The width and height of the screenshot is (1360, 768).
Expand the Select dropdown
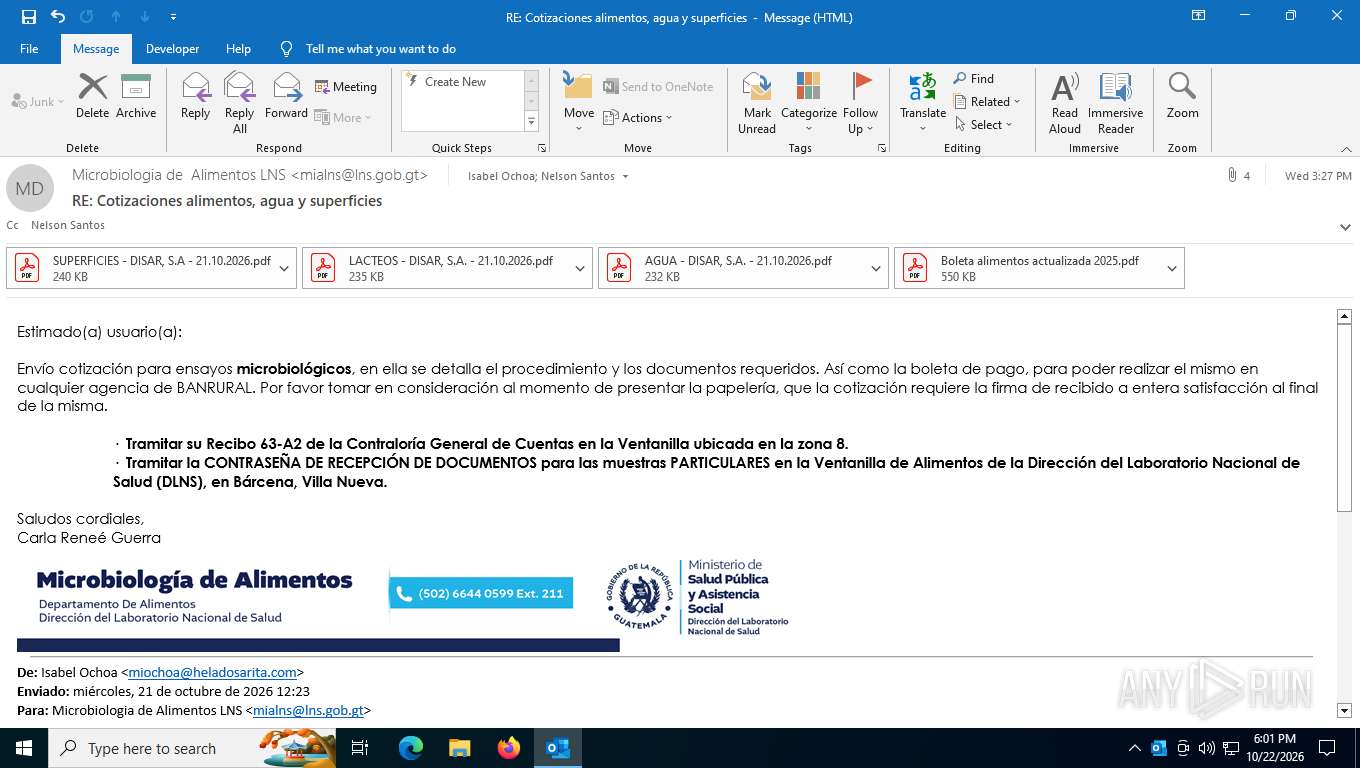coord(983,124)
